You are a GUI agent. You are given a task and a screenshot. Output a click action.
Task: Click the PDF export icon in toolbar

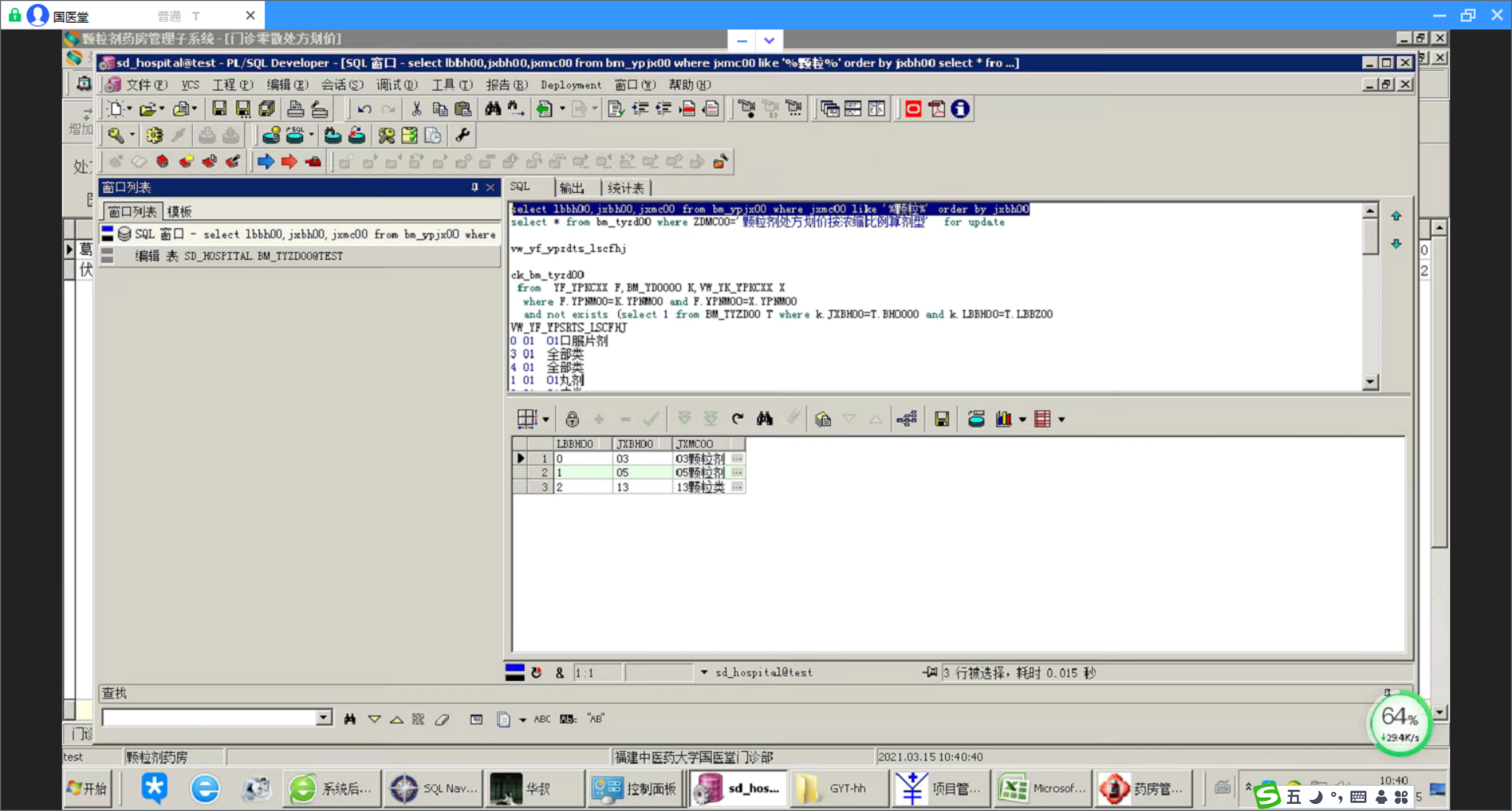point(936,109)
